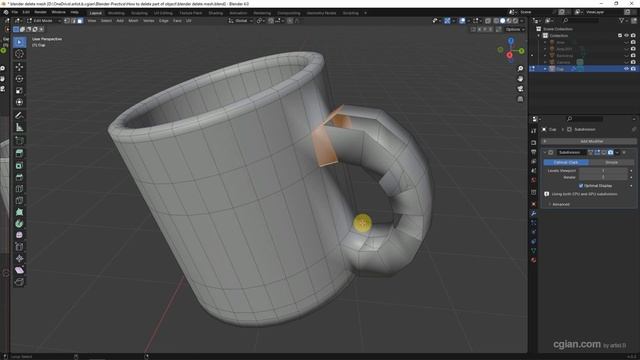Open the Modifiers wrench properties tab
This screenshot has width=640, height=360.
click(x=533, y=213)
